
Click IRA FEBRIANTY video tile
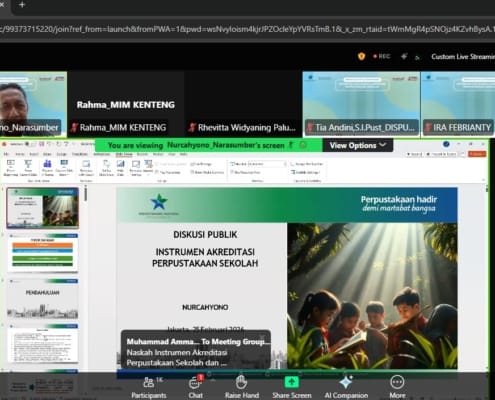[458, 104]
